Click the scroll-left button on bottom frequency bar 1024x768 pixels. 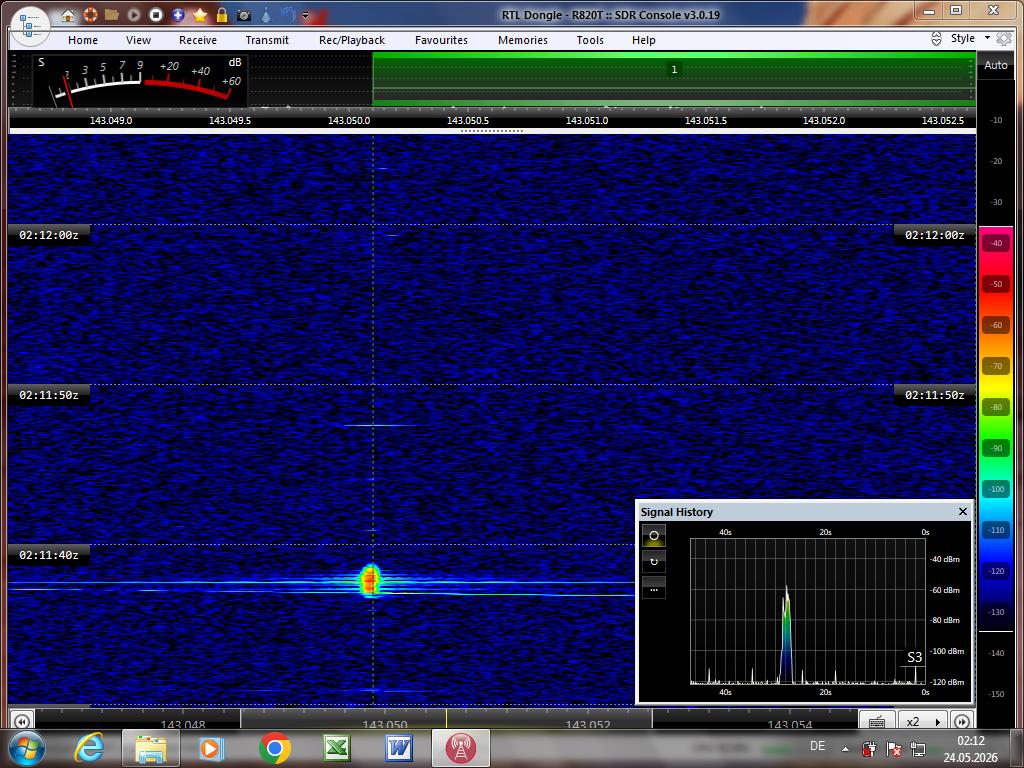pyautogui.click(x=22, y=721)
